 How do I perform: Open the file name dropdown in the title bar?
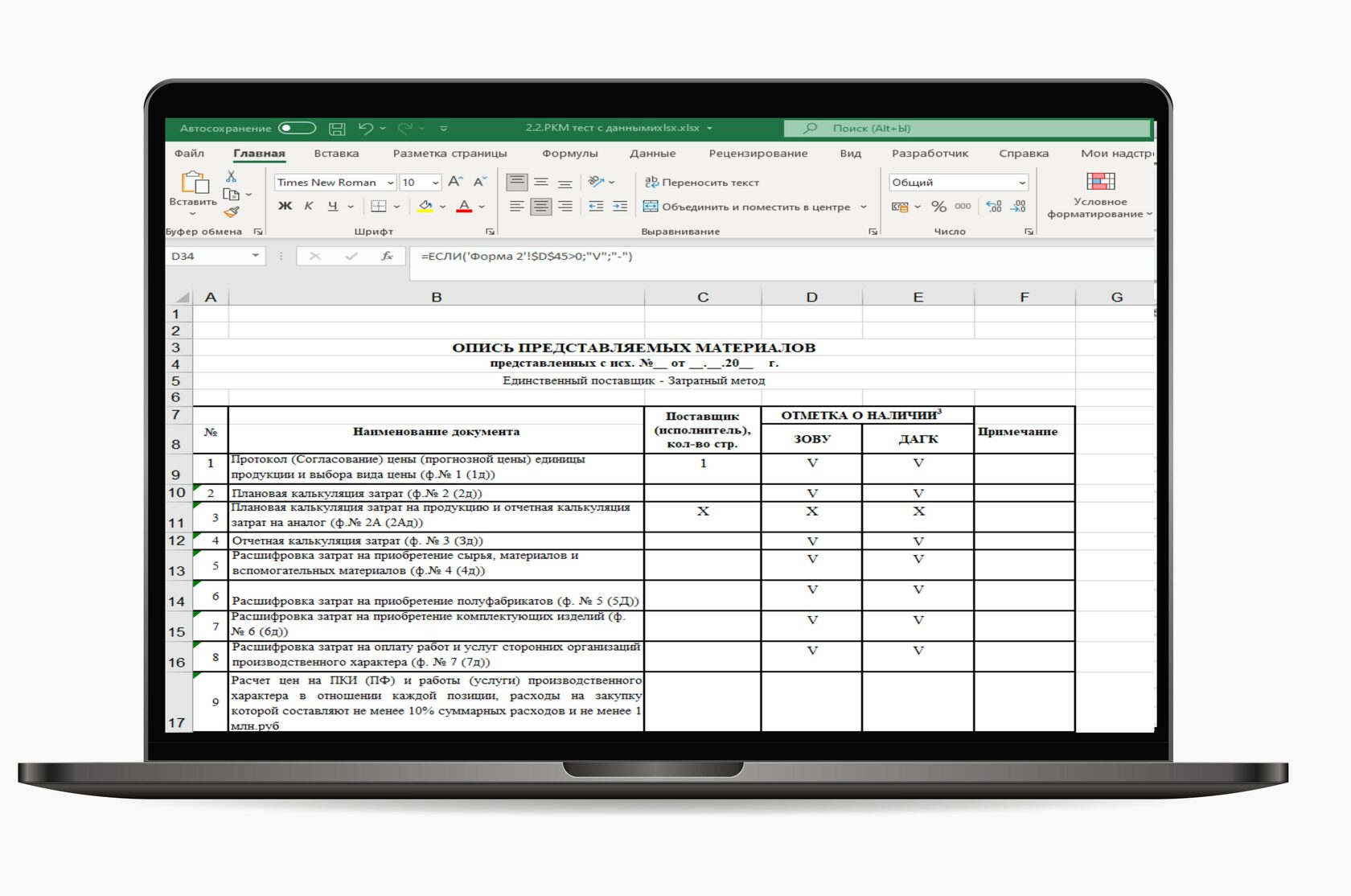point(709,129)
